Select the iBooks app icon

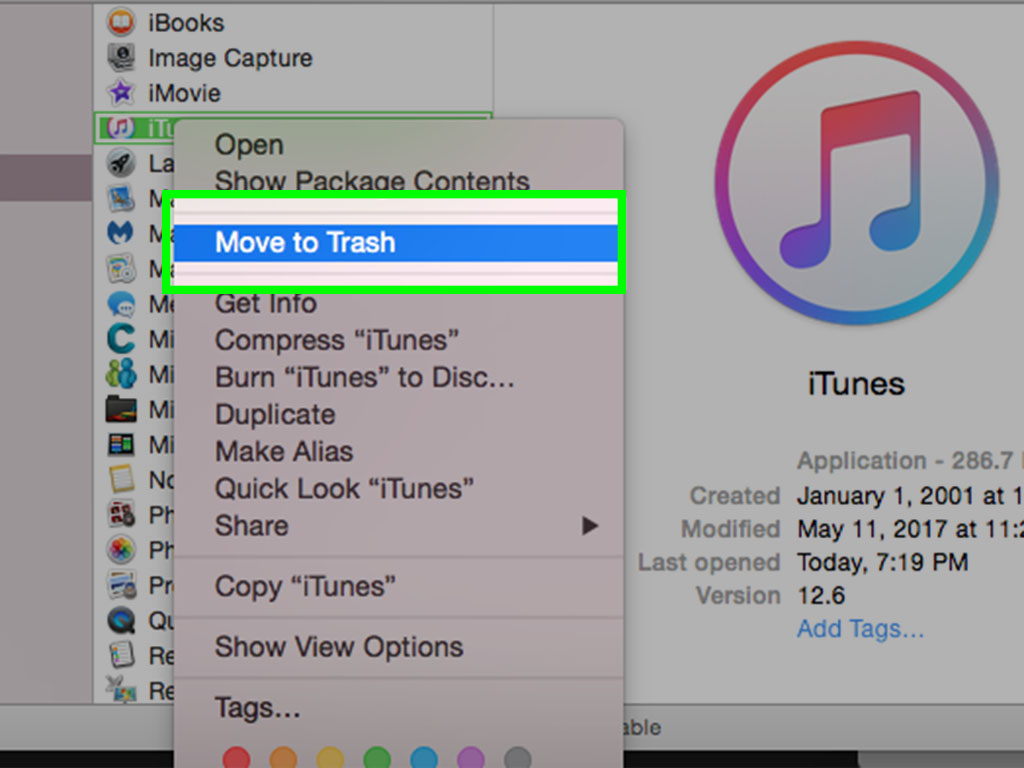click(x=121, y=23)
